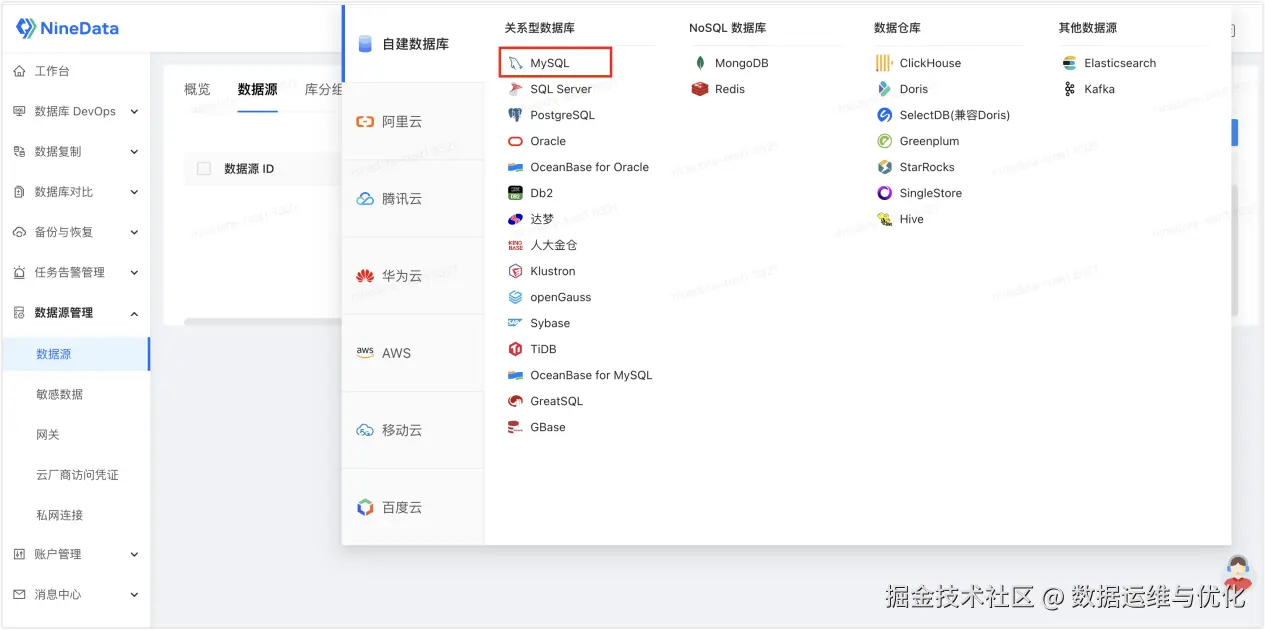Tick the 数据源 ID header checkbox
The width and height of the screenshot is (1265, 630).
[204, 169]
